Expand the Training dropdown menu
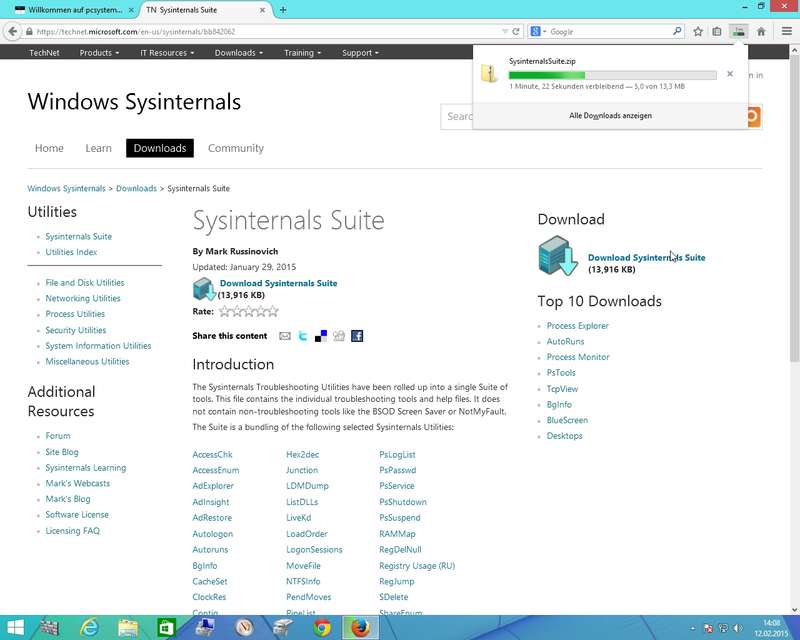The height and width of the screenshot is (640, 800). click(302, 53)
